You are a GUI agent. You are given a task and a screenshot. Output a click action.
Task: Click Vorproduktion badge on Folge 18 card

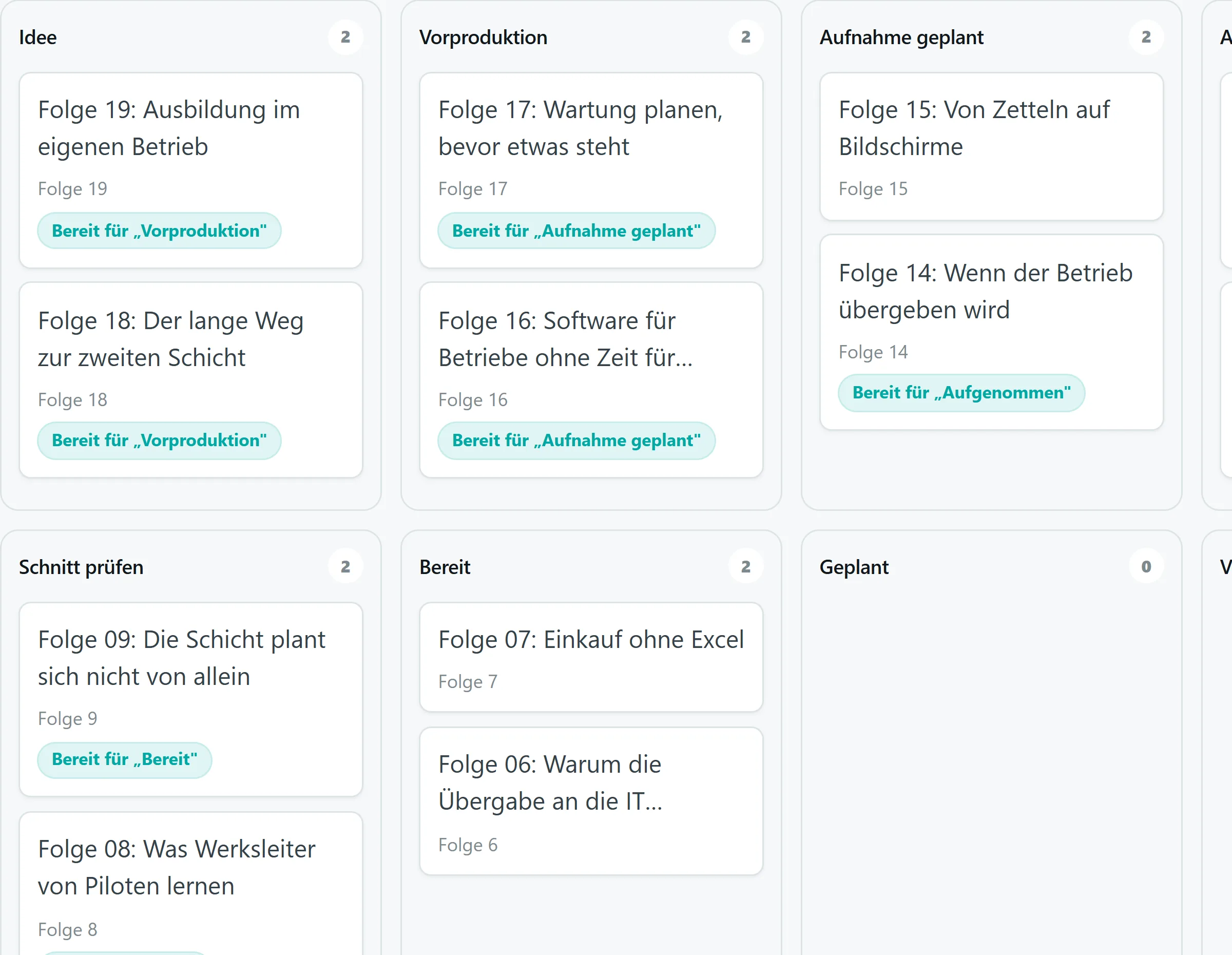(159, 441)
